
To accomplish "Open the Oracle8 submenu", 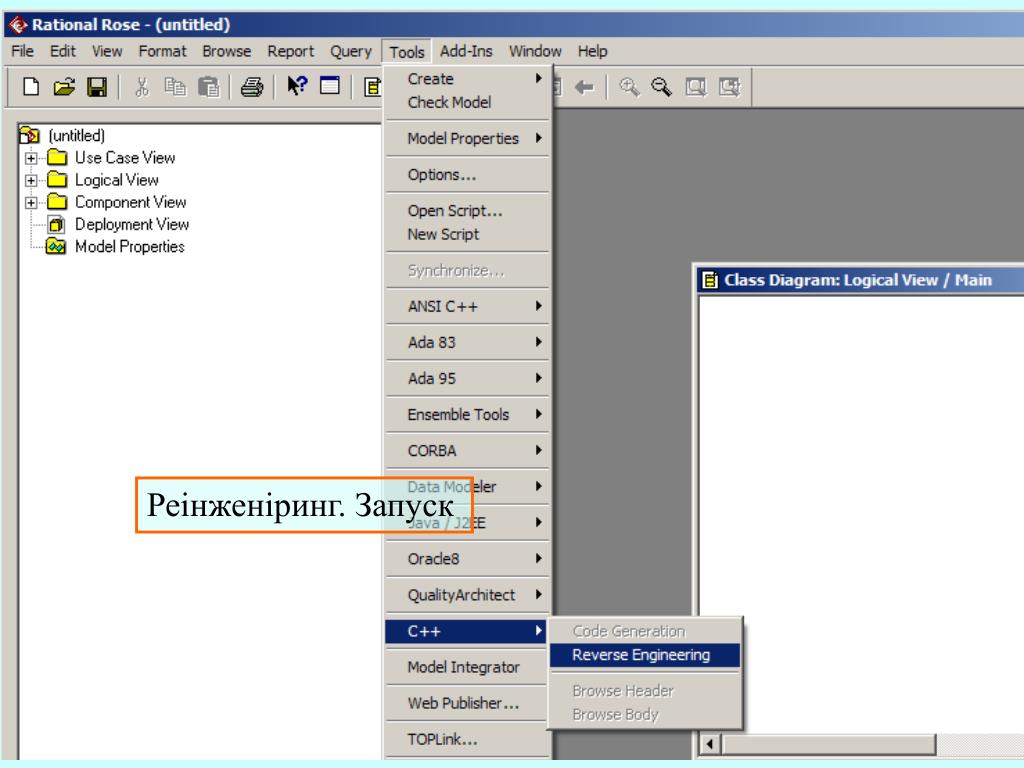I will [468, 559].
